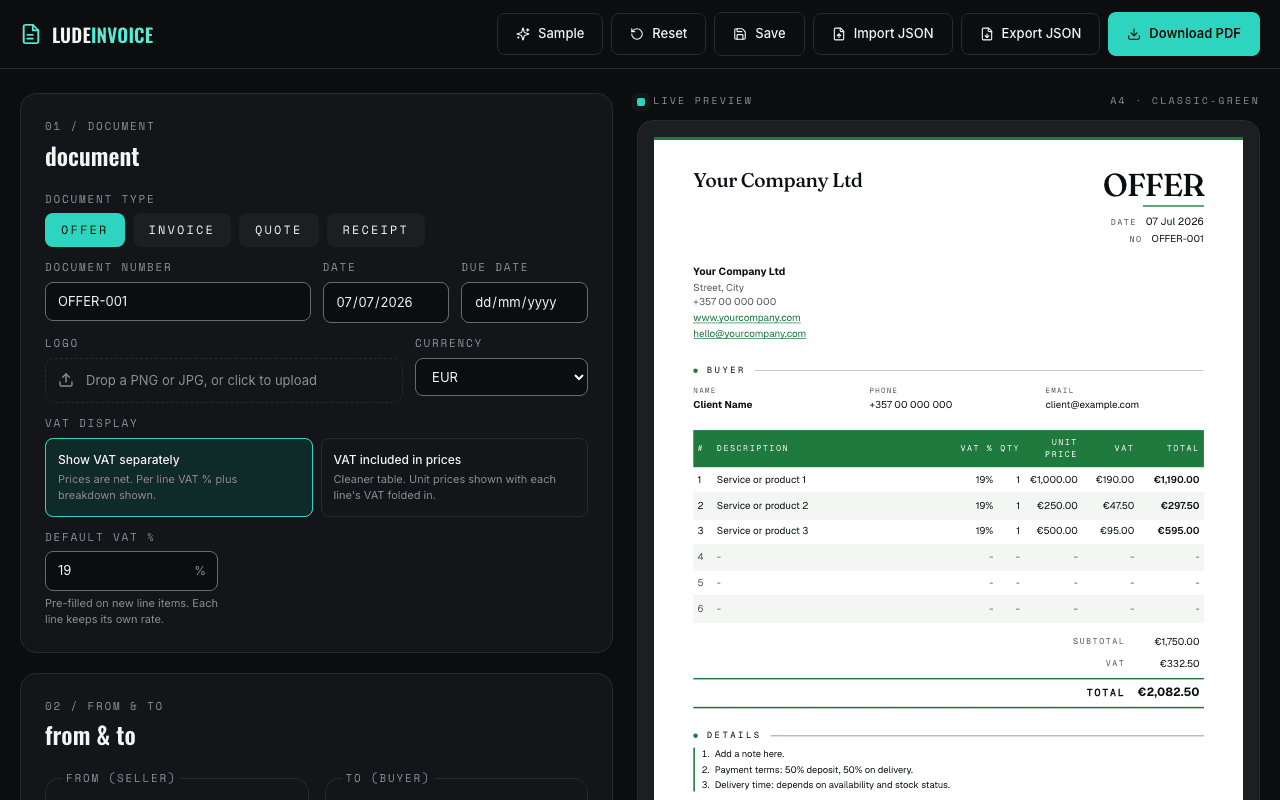Click the €2,082.50 grand total value
The image size is (1280, 800).
[1169, 692]
